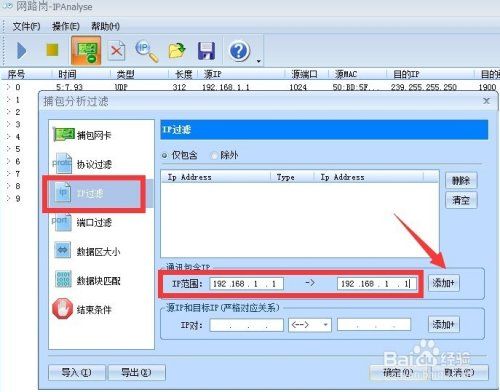Select 结束条件 stop-hand item
500x392 pixels.
click(82, 309)
